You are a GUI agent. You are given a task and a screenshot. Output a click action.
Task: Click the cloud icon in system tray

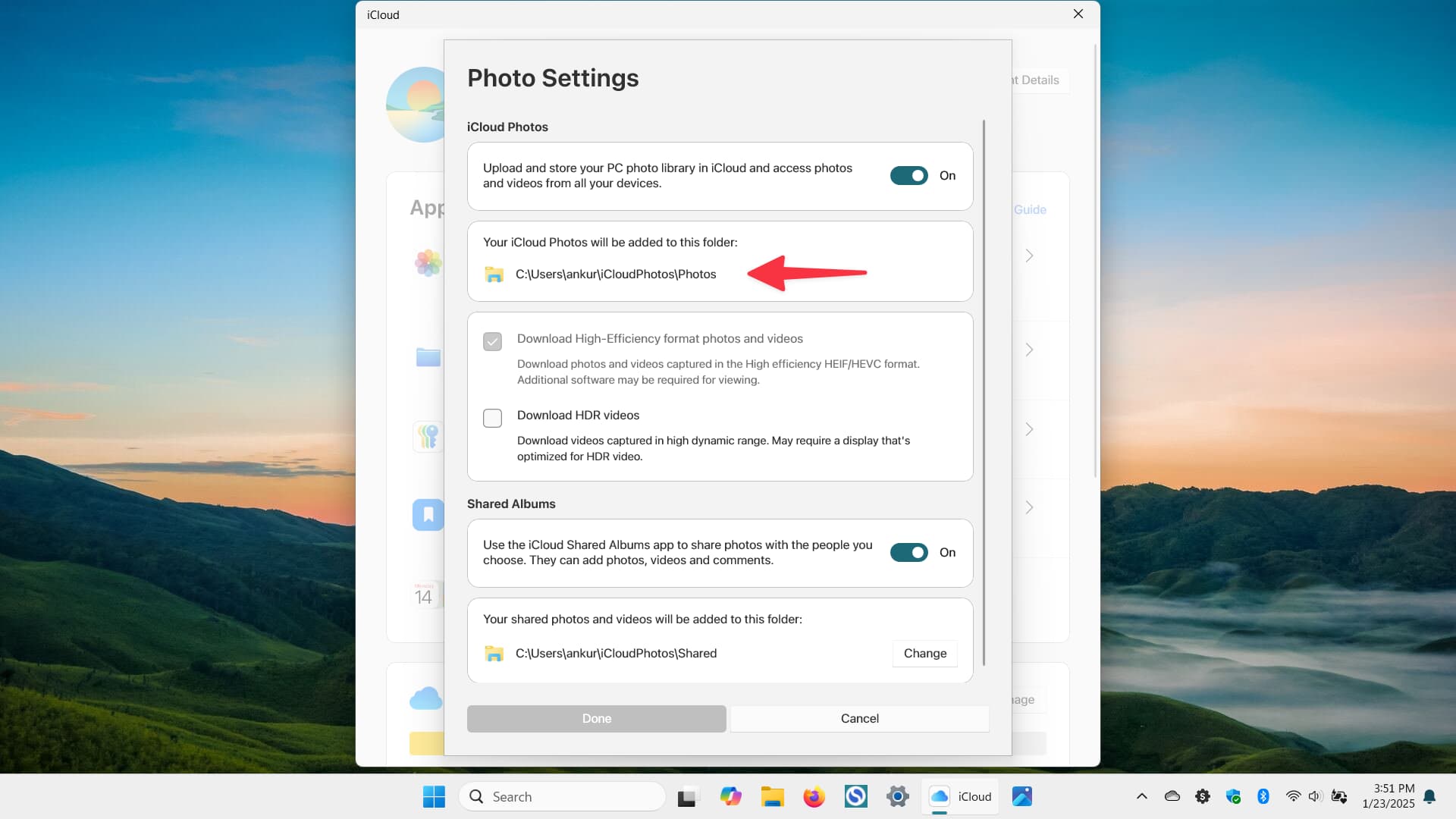coord(1172,796)
